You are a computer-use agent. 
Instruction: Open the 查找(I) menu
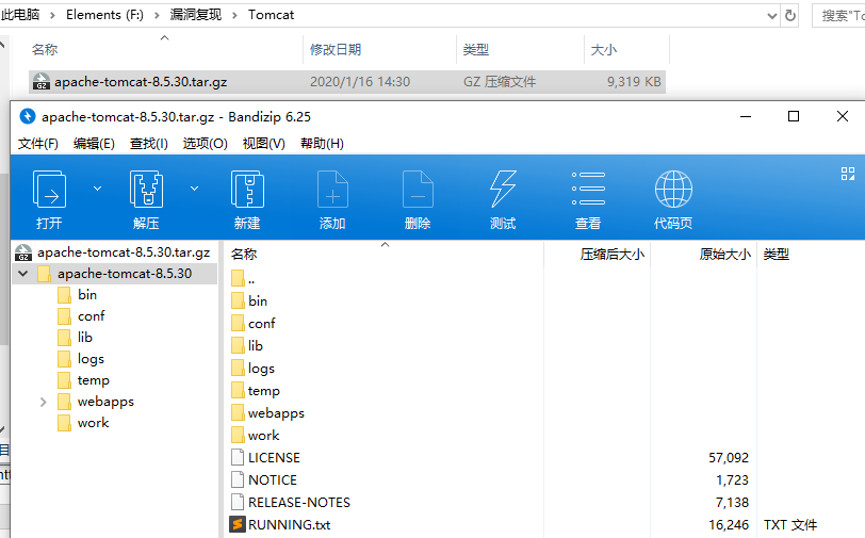tap(148, 143)
